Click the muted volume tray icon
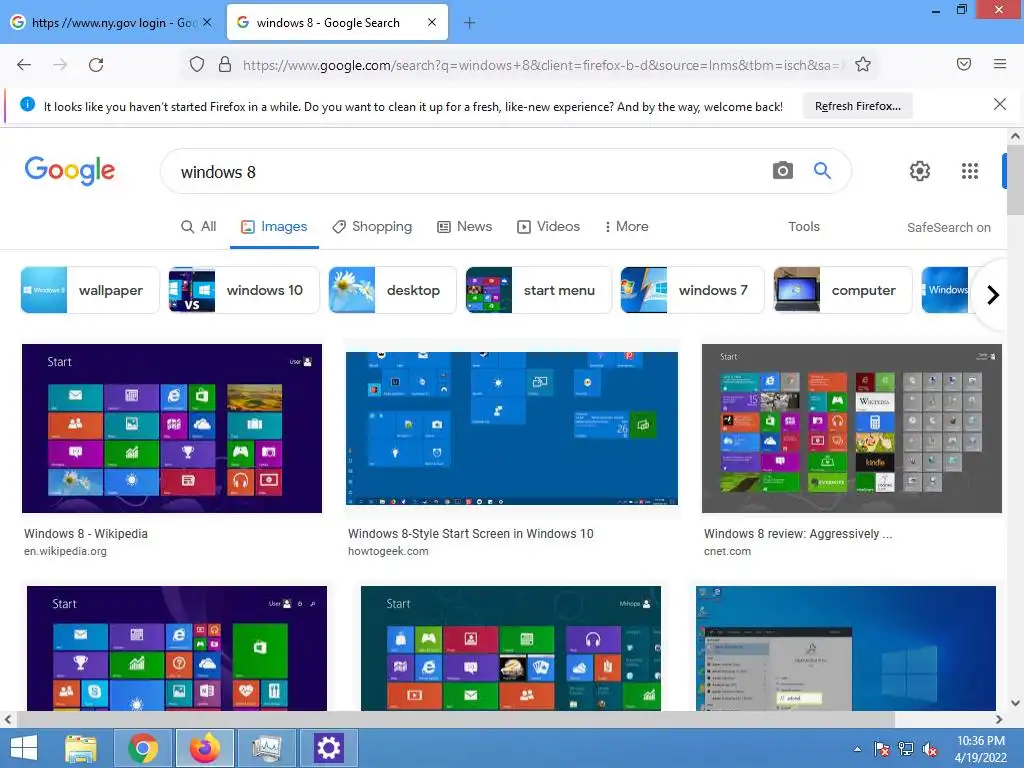Image resolution: width=1024 pixels, height=768 pixels. pyautogui.click(x=930, y=749)
